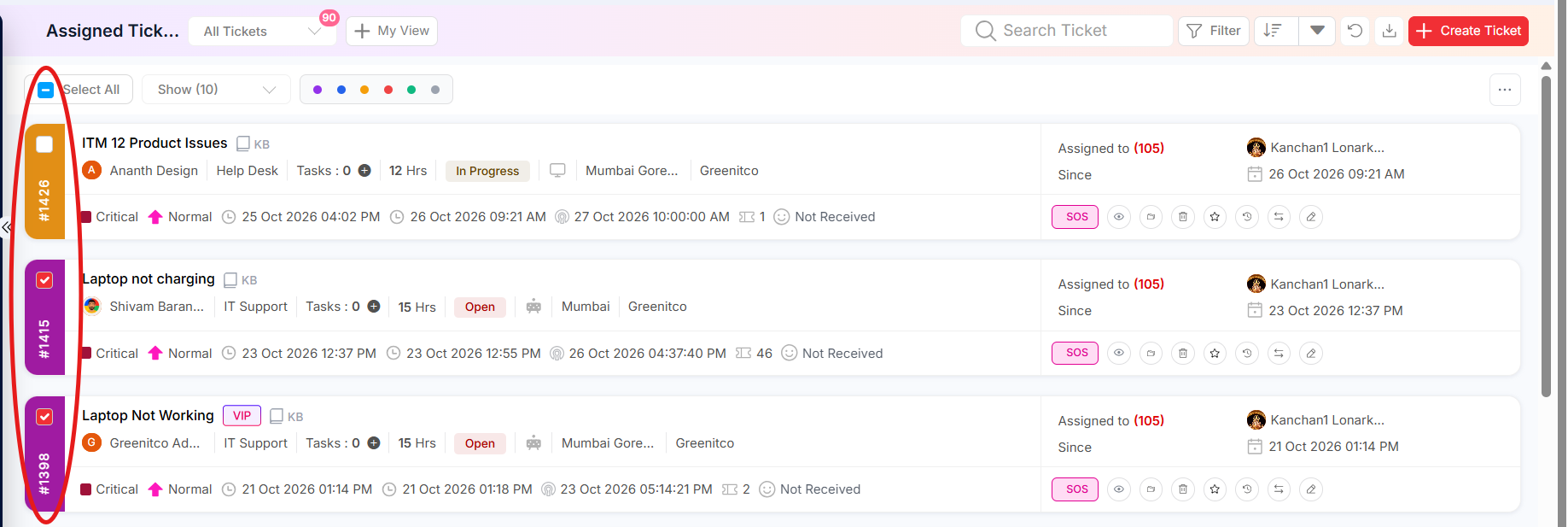This screenshot has height=527, width=1568.
Task: Open sort options caret dropdown
Action: (1317, 31)
